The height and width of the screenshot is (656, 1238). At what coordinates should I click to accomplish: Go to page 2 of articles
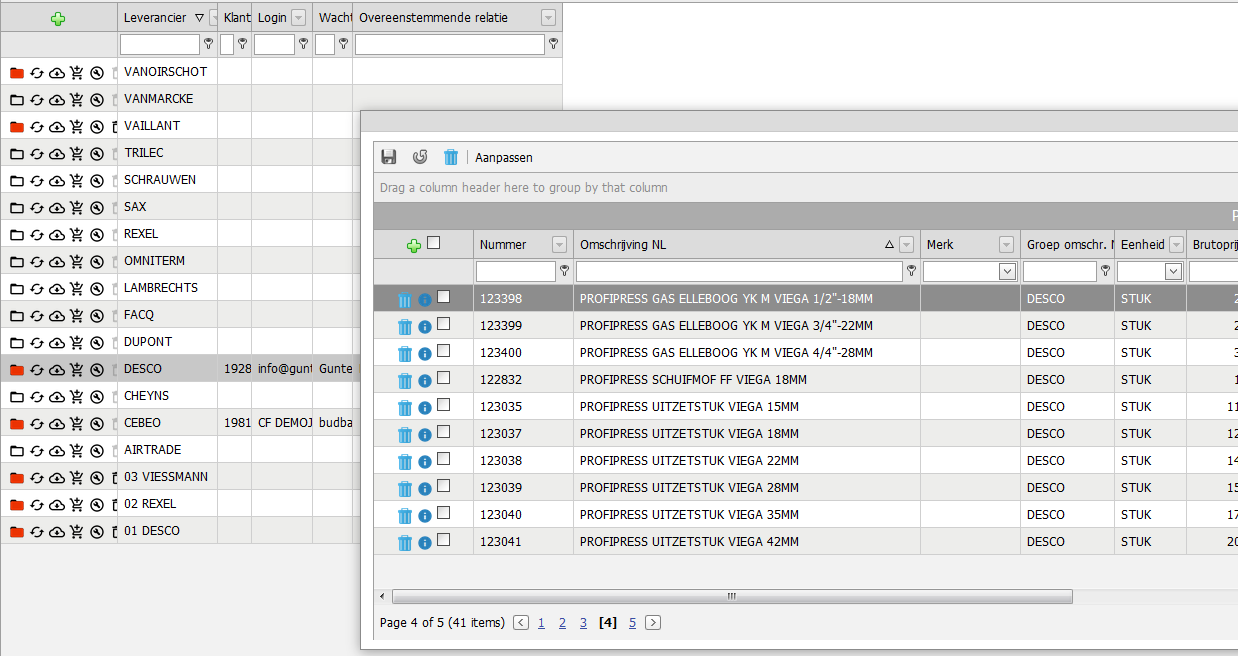pos(562,623)
